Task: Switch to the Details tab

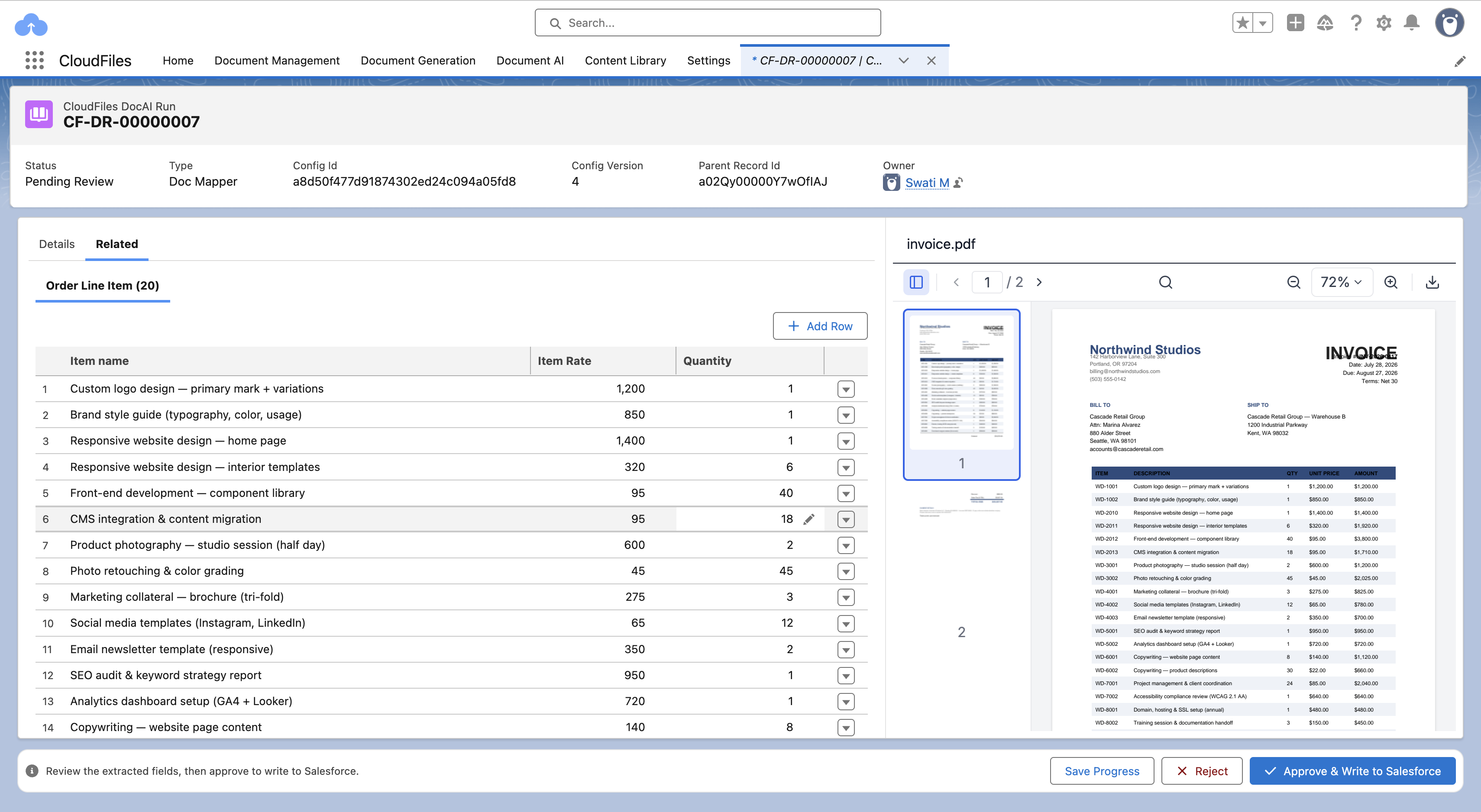Action: [x=57, y=244]
